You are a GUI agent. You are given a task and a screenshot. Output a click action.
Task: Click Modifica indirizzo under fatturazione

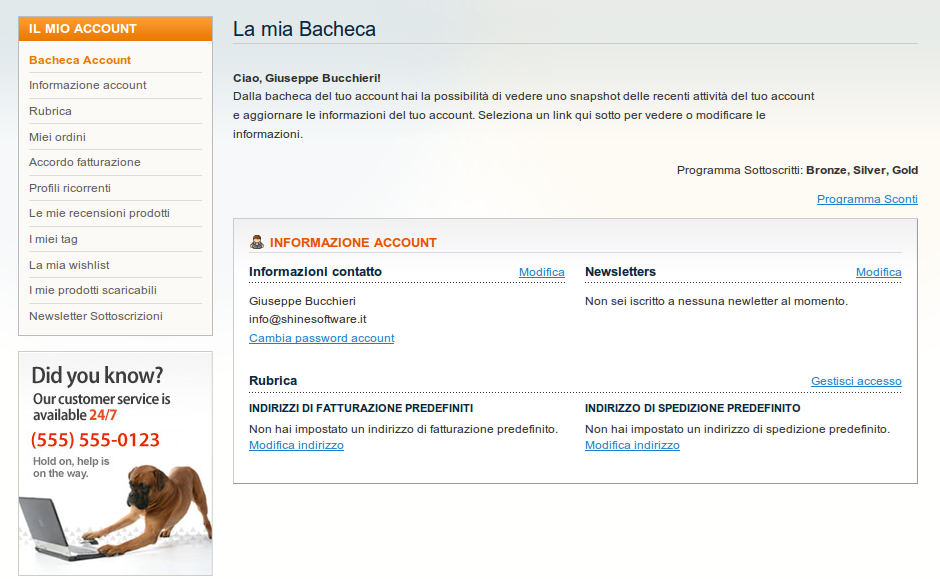[296, 445]
